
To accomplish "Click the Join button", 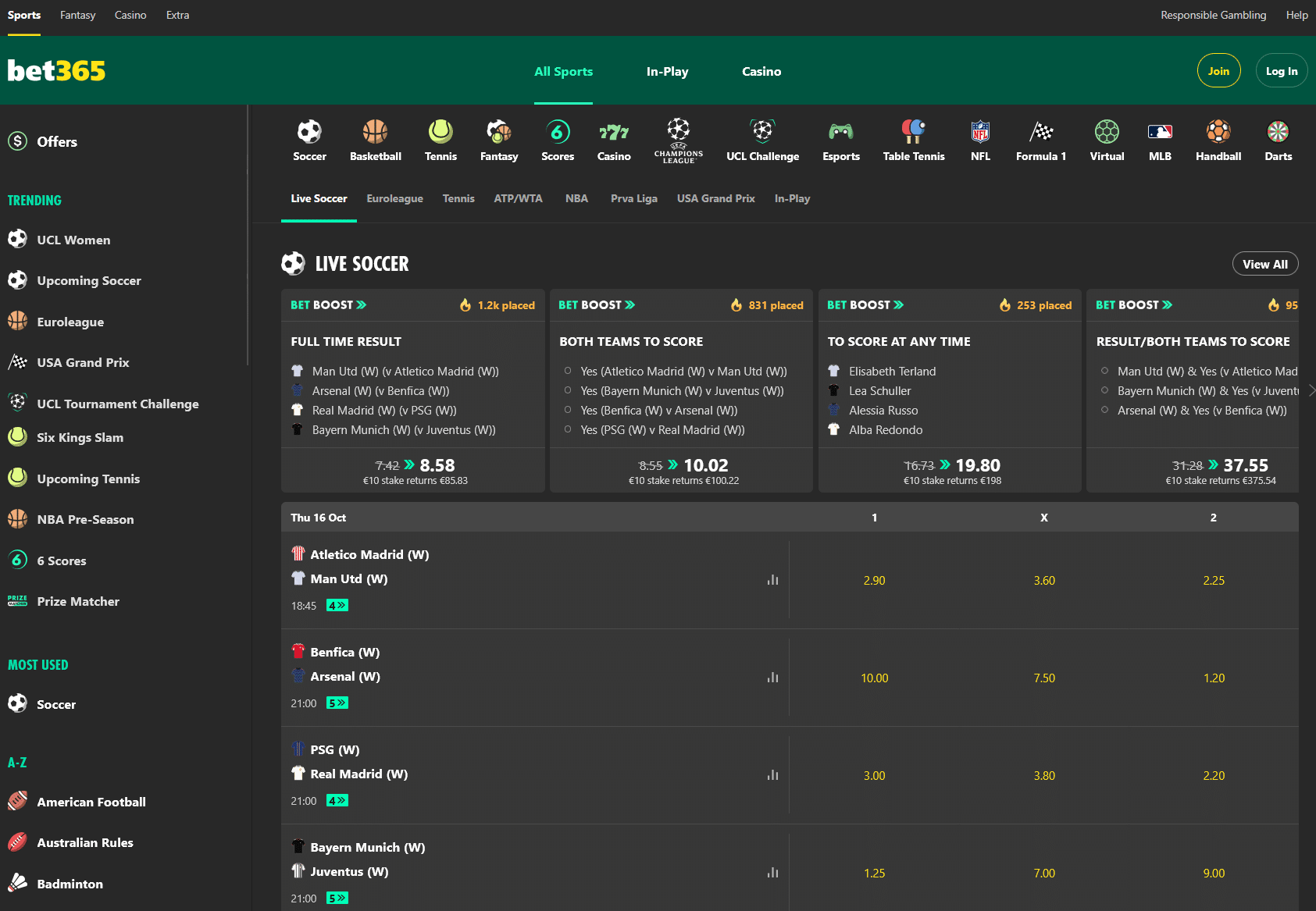I will pos(1218,71).
